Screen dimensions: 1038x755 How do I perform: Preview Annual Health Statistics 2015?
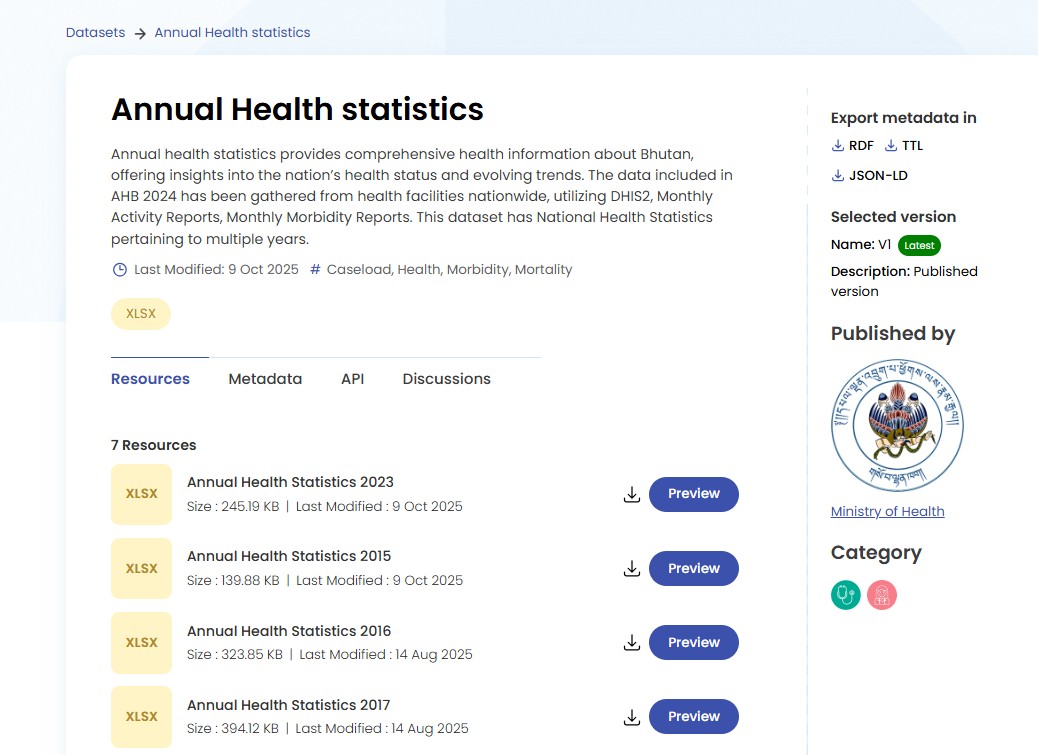click(x=694, y=568)
